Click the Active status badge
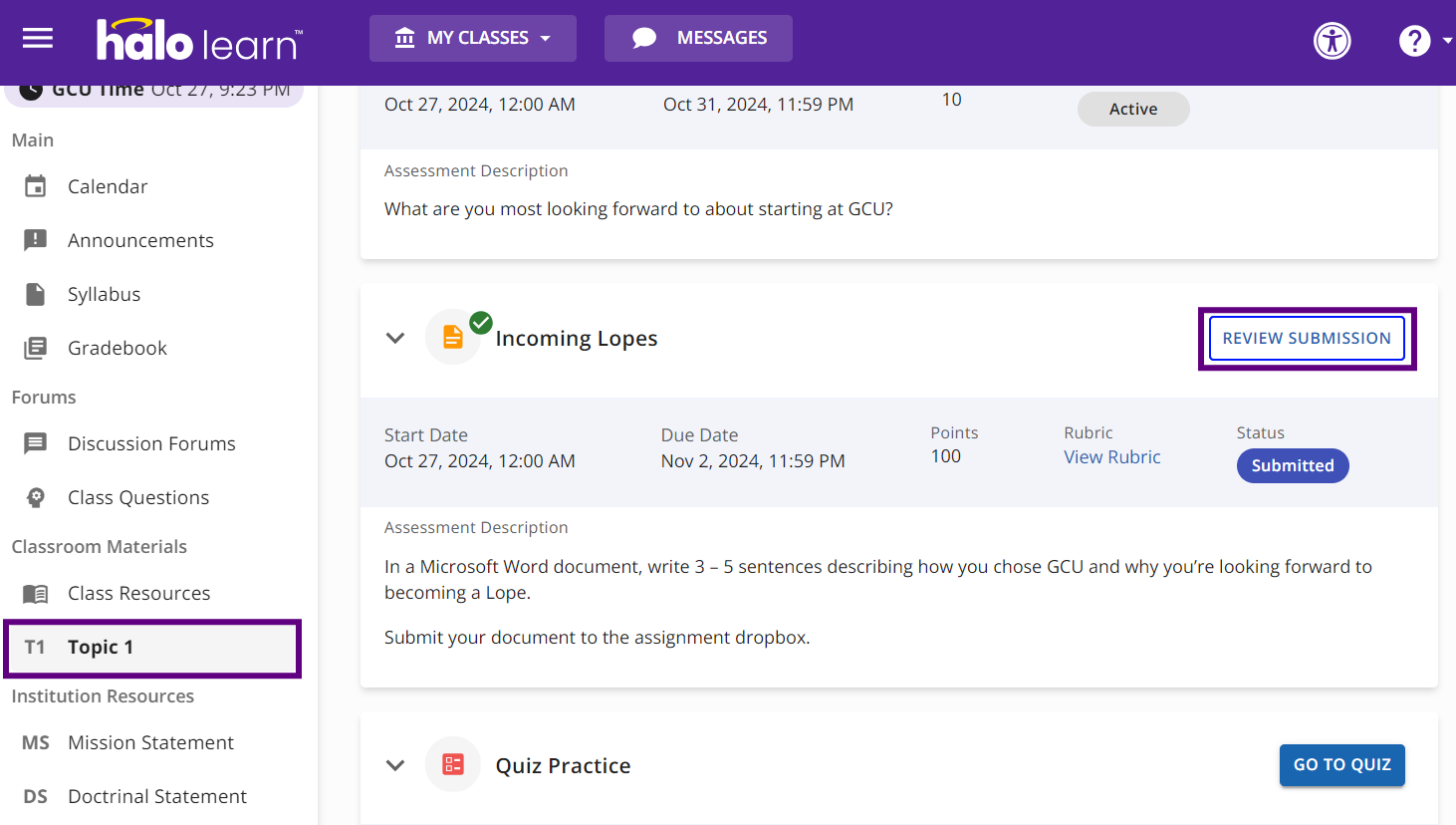Screen dimensions: 1456x825 pyautogui.click(x=1133, y=109)
